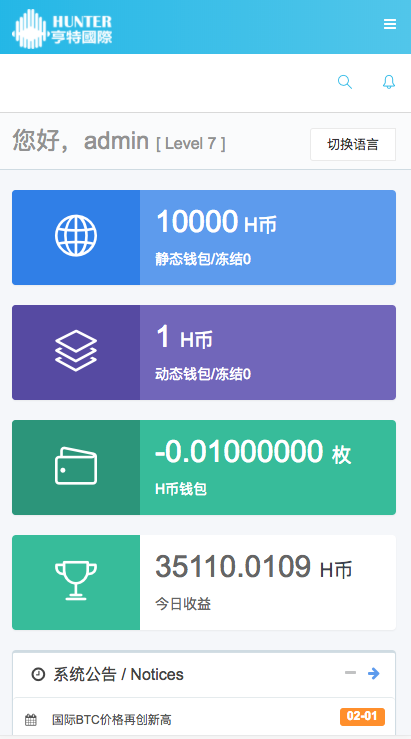411x739 pixels.
Task: Select the 动态钱包/冻结0 label
Action: pos(203,374)
